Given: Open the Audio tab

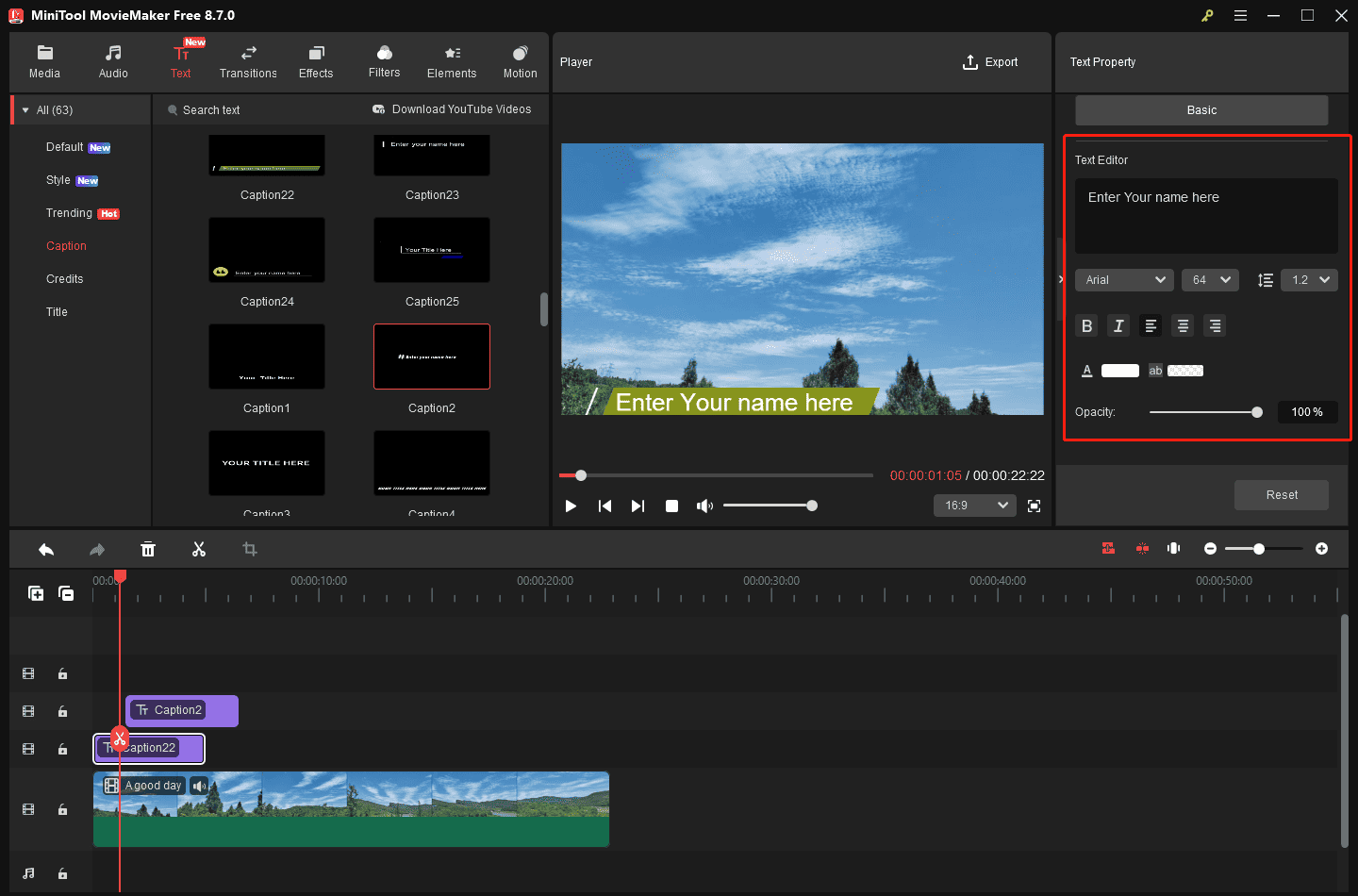Looking at the screenshot, I should click(113, 62).
